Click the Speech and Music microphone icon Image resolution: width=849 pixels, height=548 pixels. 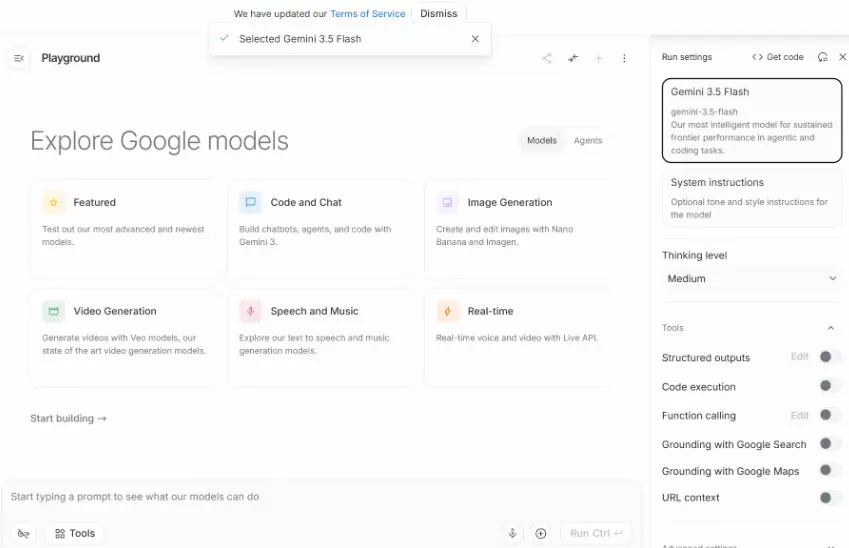pyautogui.click(x=250, y=311)
